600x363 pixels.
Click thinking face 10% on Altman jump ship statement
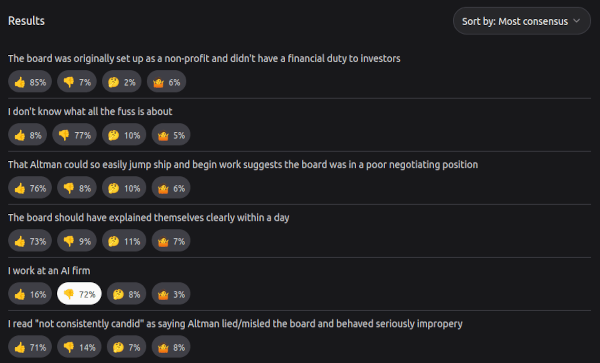point(124,188)
